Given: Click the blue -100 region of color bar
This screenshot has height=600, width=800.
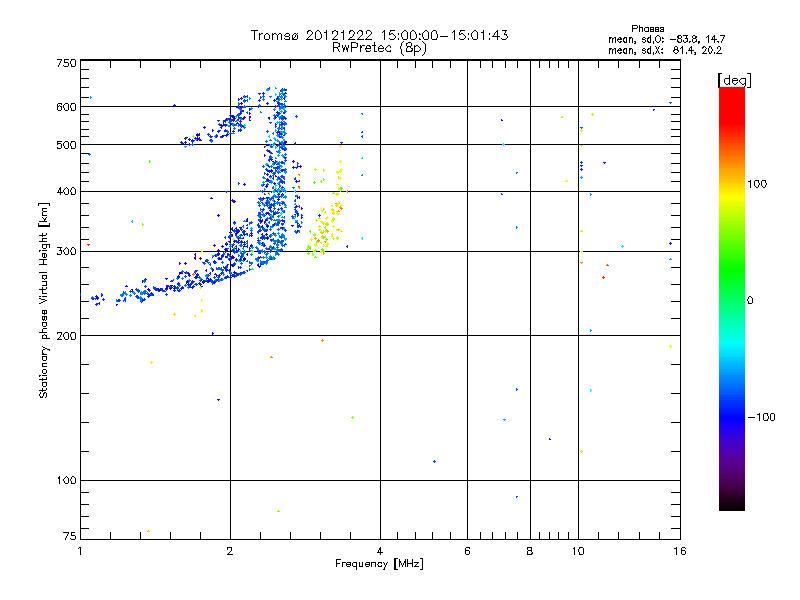Looking at the screenshot, I should coord(732,417).
